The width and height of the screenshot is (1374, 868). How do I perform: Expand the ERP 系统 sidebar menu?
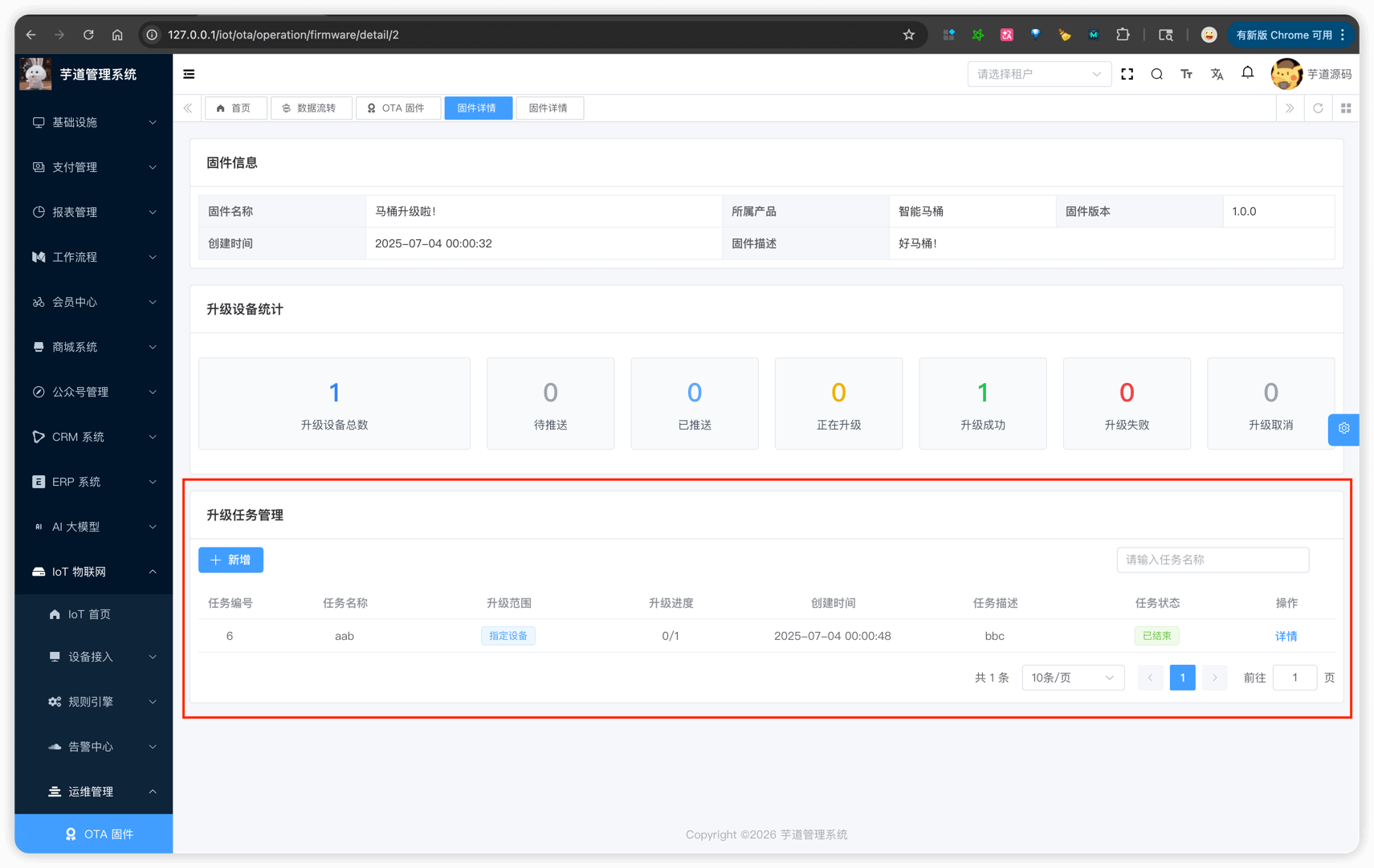click(x=93, y=482)
